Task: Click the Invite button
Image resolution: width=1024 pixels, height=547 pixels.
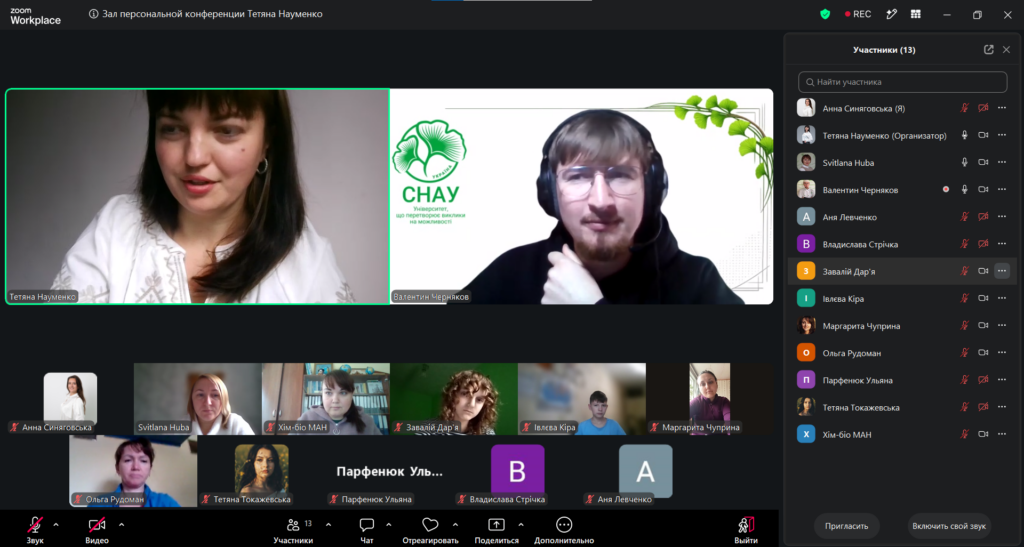Action: click(846, 526)
